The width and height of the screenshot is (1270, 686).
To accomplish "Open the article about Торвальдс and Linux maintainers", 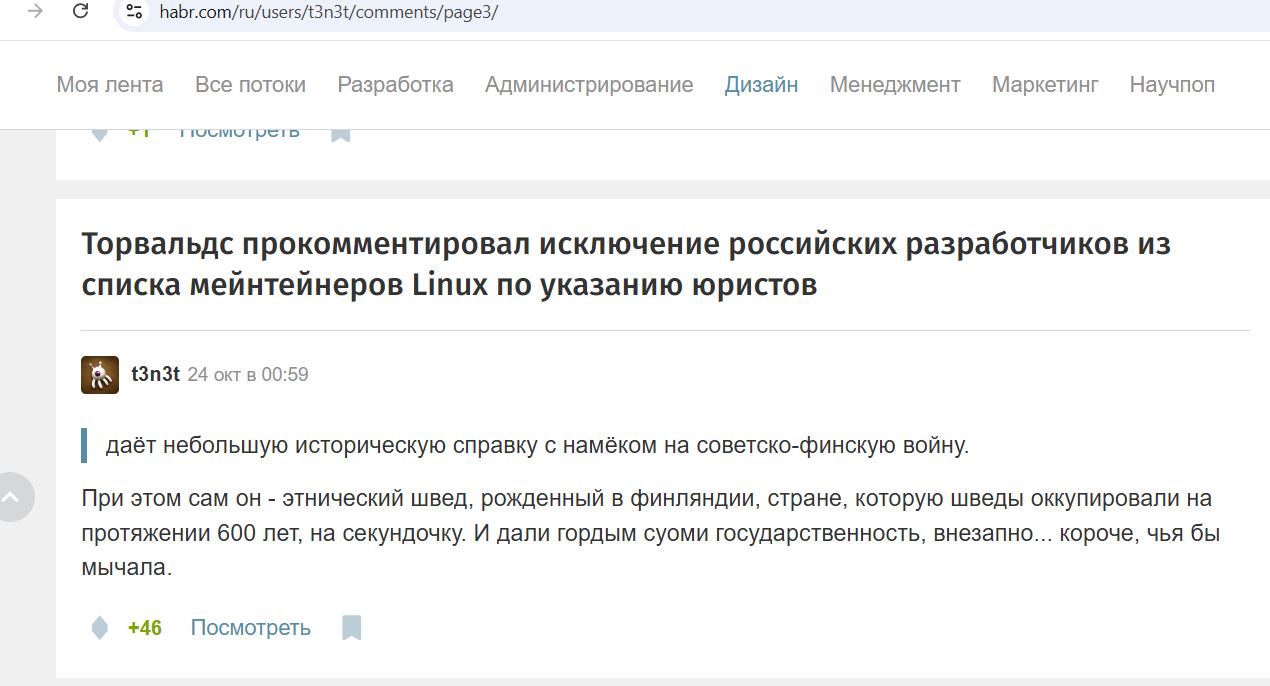I will pos(626,265).
